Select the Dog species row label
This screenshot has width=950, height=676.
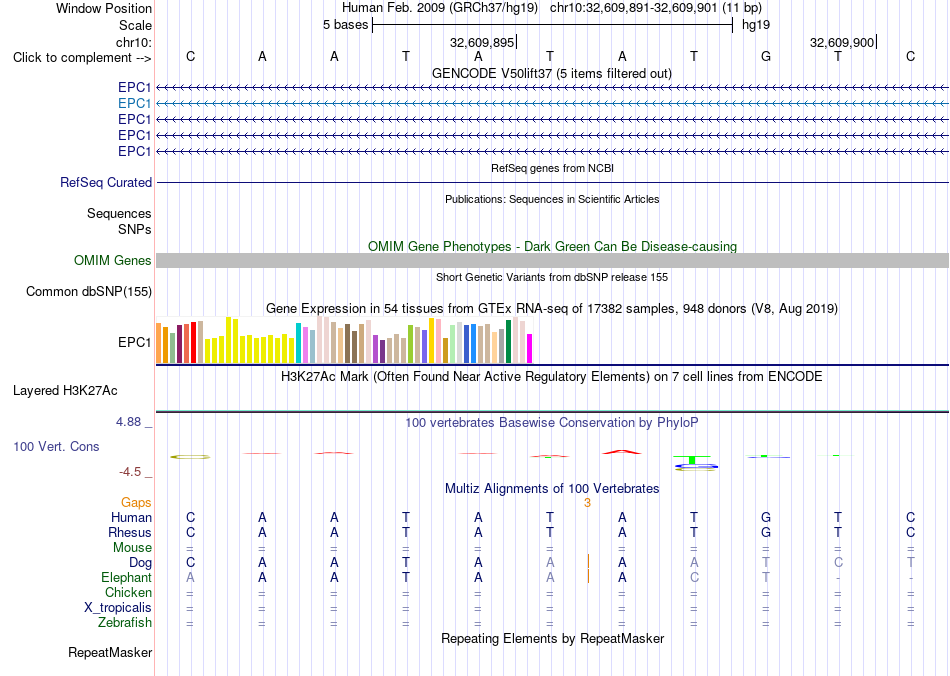140,563
